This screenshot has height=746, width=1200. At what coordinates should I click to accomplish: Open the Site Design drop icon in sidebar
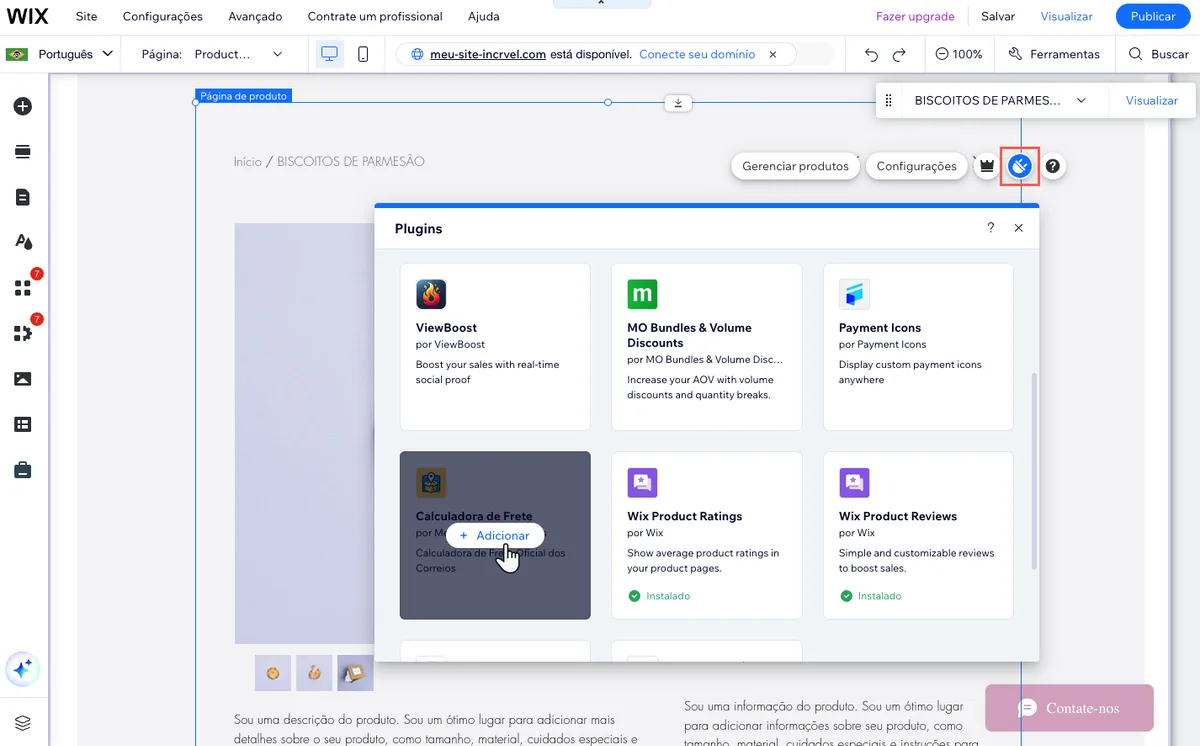[22, 242]
